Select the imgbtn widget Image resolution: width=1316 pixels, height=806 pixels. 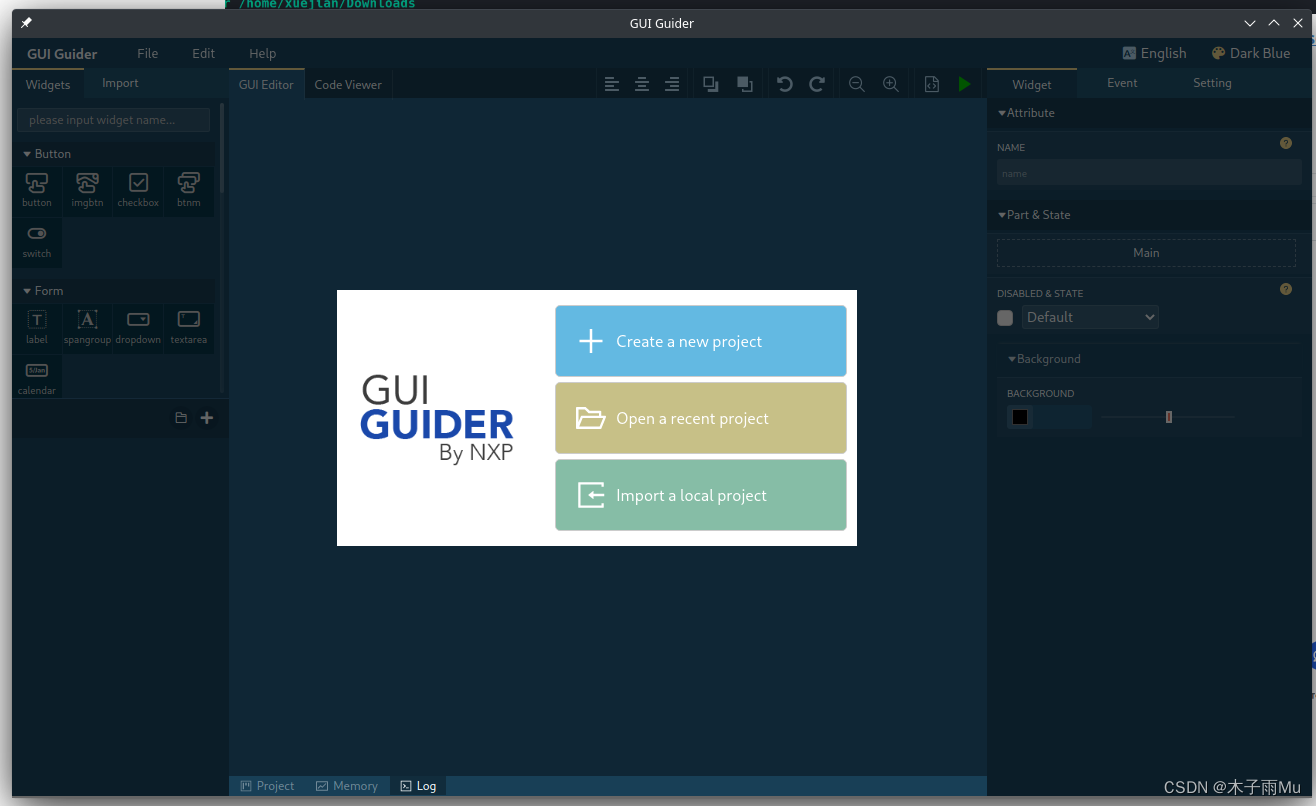point(87,191)
